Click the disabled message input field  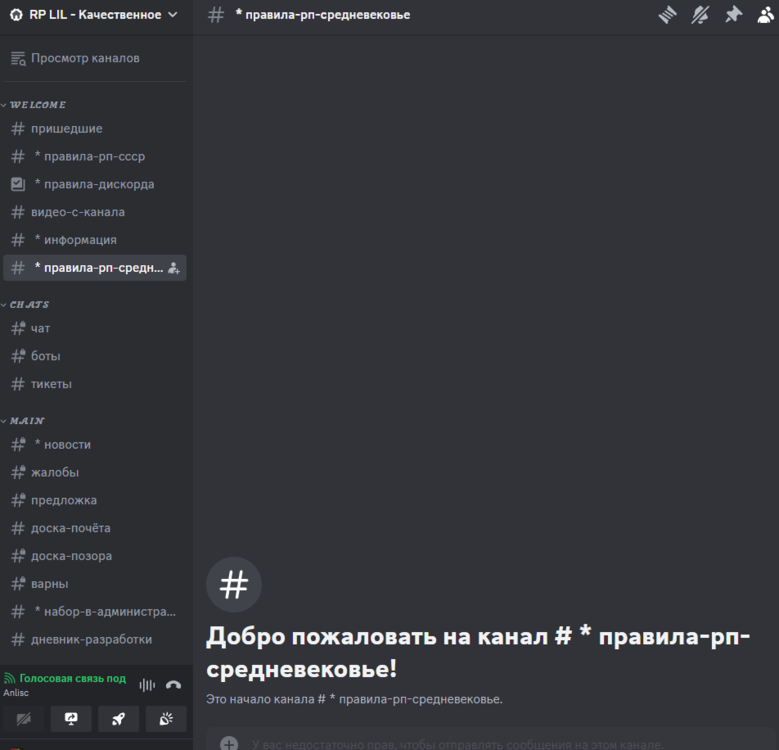[x=457, y=744]
